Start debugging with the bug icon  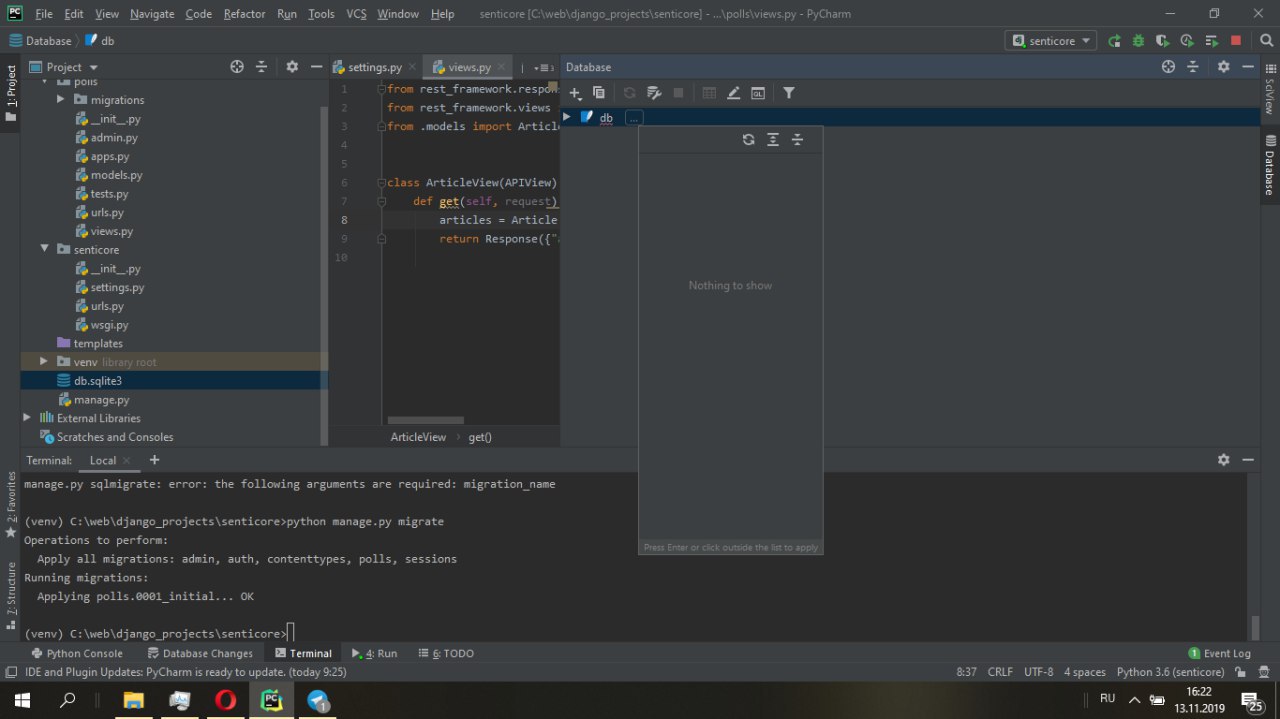coord(1138,41)
